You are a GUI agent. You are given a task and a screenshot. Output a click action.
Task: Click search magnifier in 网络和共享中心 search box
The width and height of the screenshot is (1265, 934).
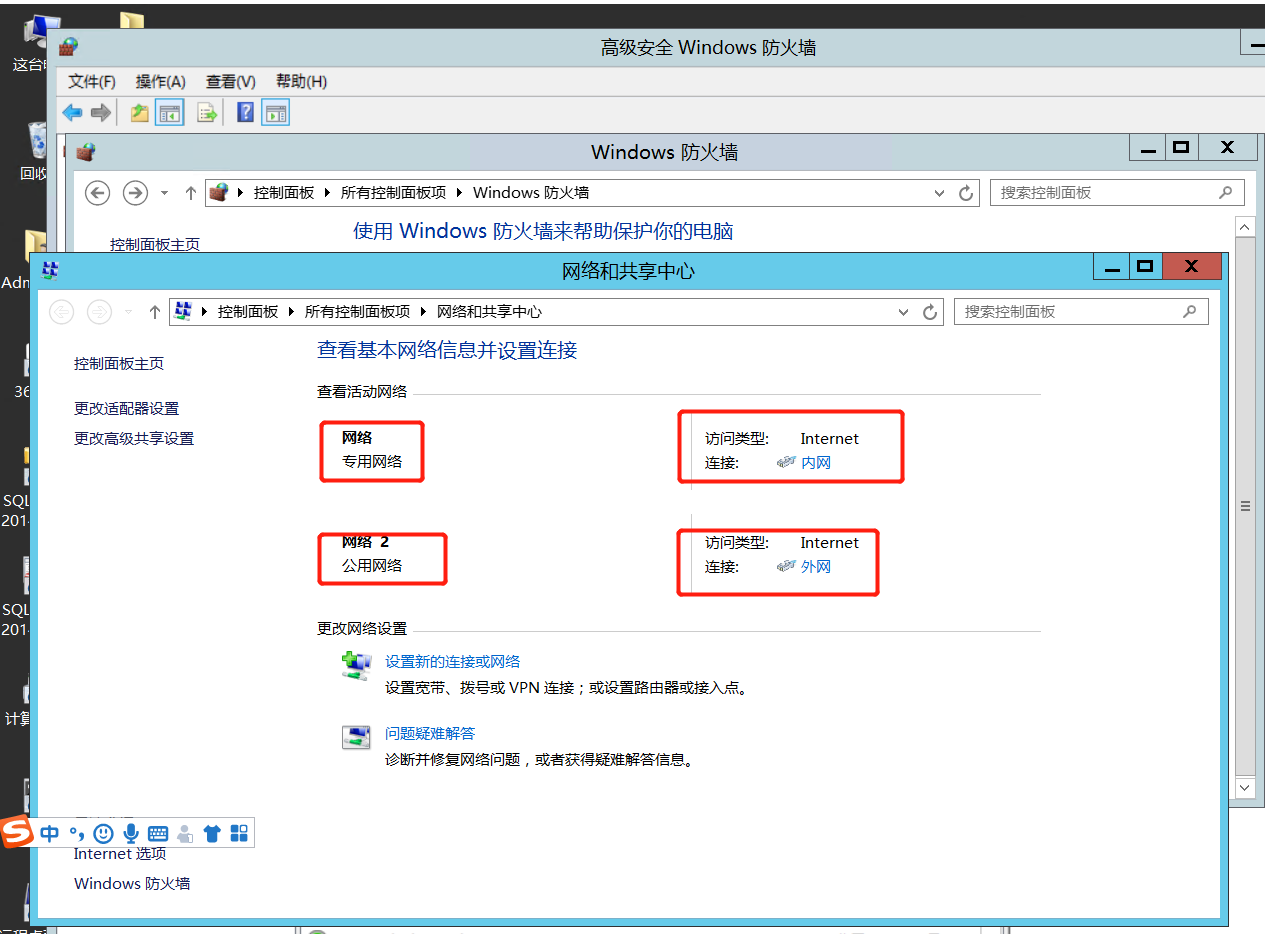coord(1189,311)
